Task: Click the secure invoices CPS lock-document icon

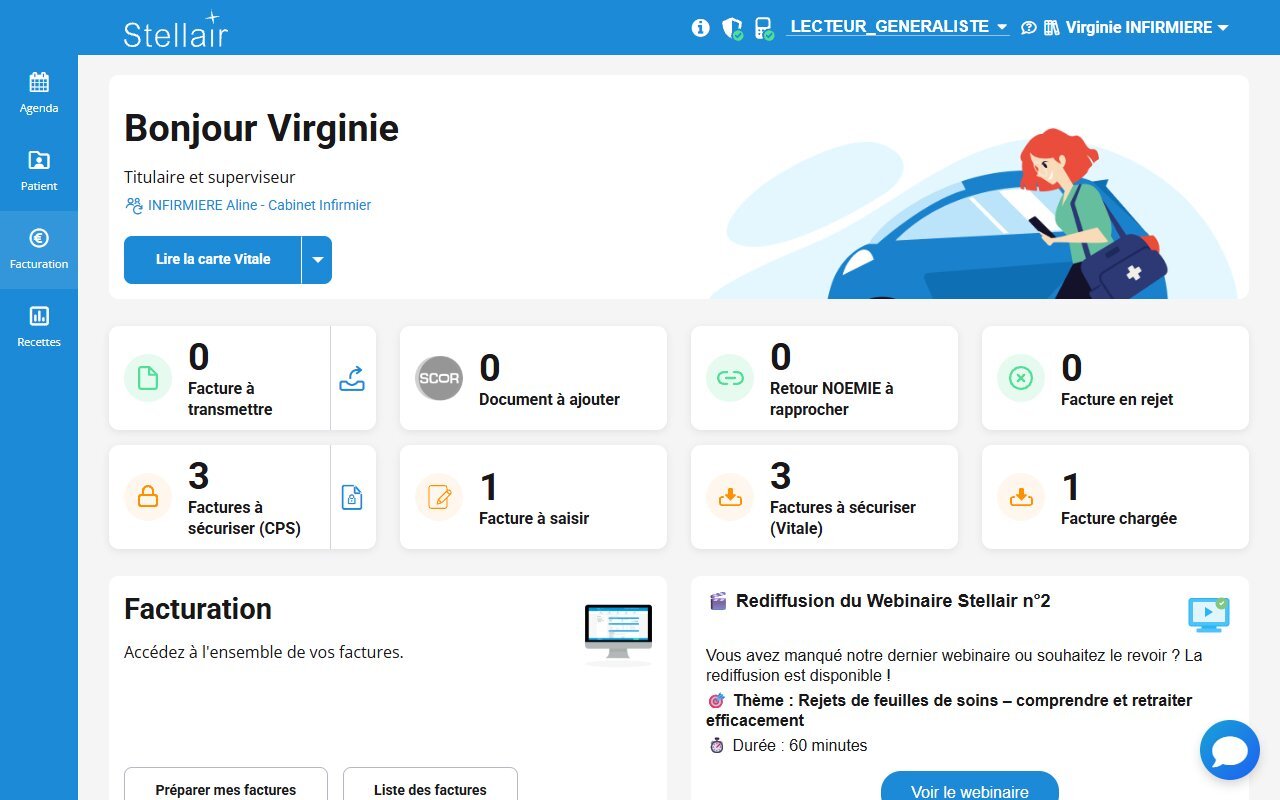Action: 352,497
